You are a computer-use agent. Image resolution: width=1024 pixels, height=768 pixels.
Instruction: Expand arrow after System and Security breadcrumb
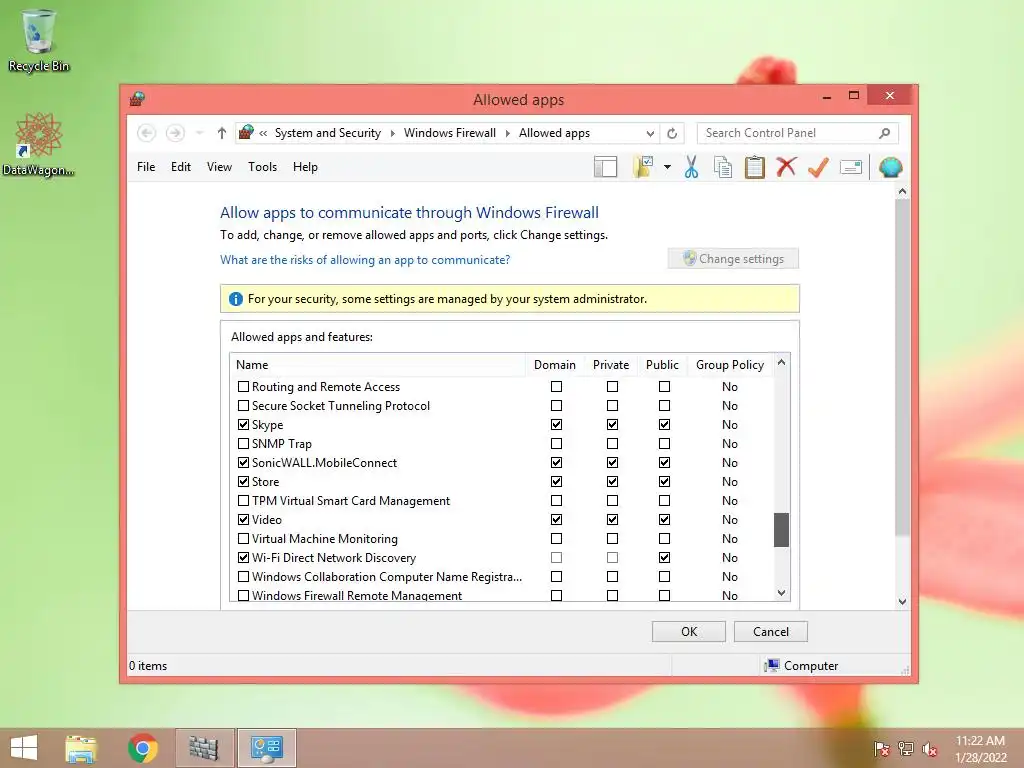pos(392,133)
